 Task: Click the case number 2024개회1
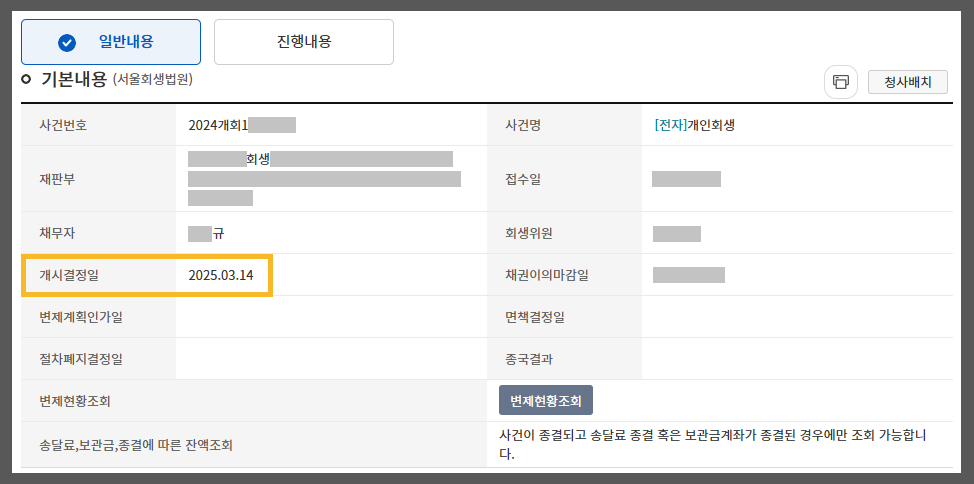218,125
